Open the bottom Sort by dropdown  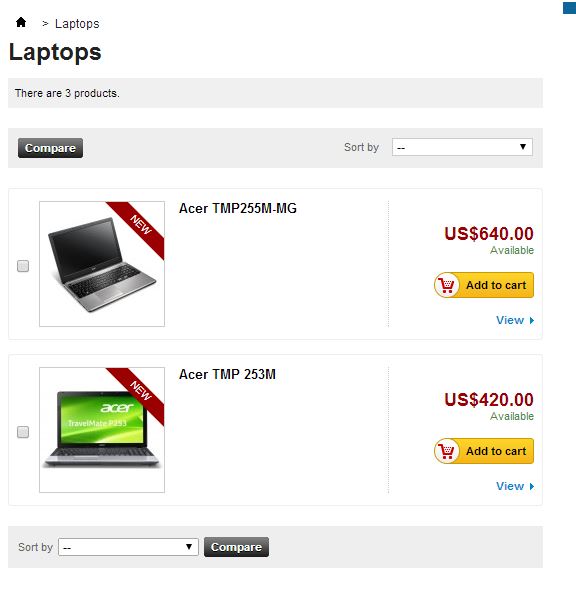click(x=128, y=547)
